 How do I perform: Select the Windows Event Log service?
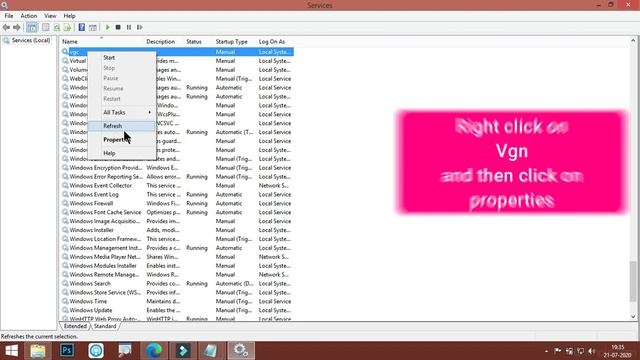177,195
